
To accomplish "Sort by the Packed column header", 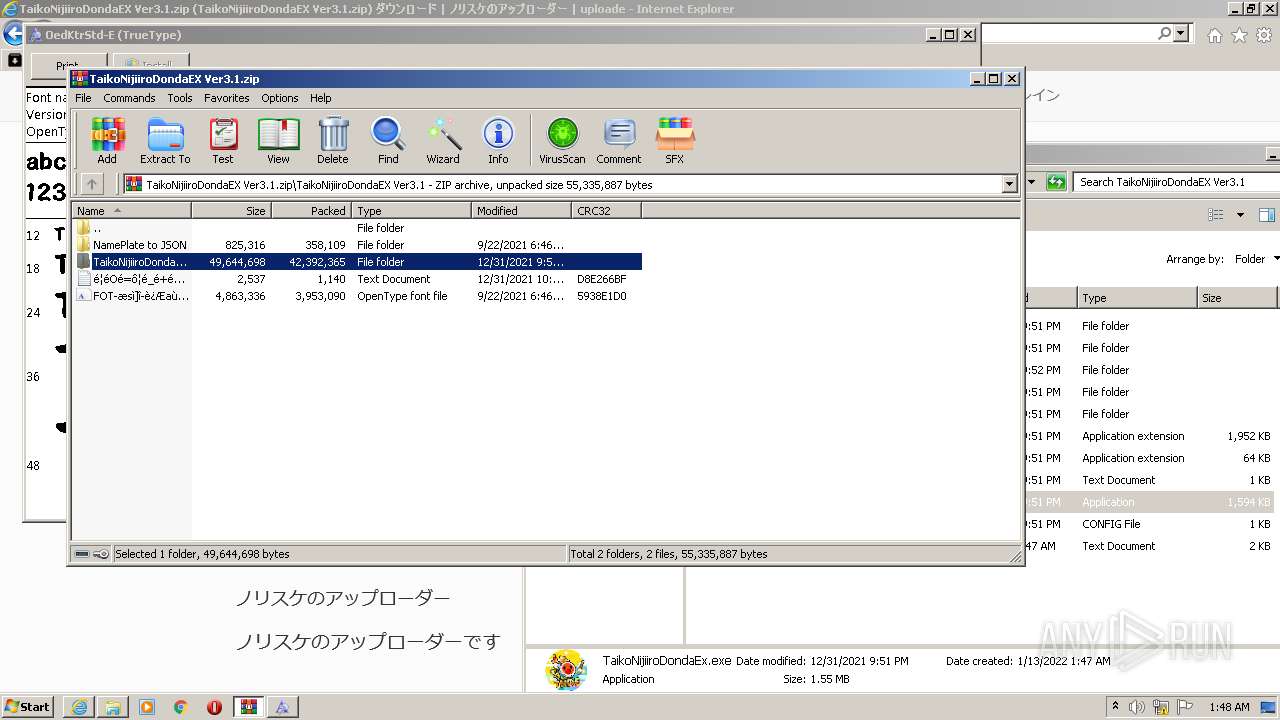I will (311, 211).
